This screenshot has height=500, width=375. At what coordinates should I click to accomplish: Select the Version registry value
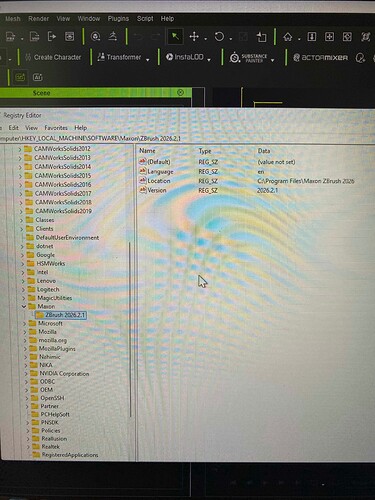click(x=157, y=190)
